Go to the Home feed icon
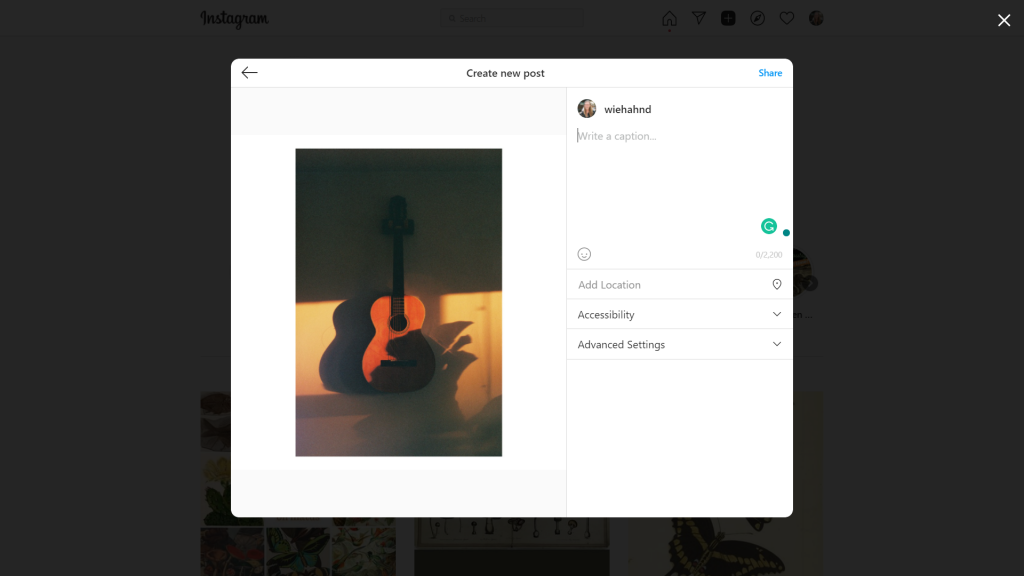This screenshot has height=576, width=1024. [669, 19]
